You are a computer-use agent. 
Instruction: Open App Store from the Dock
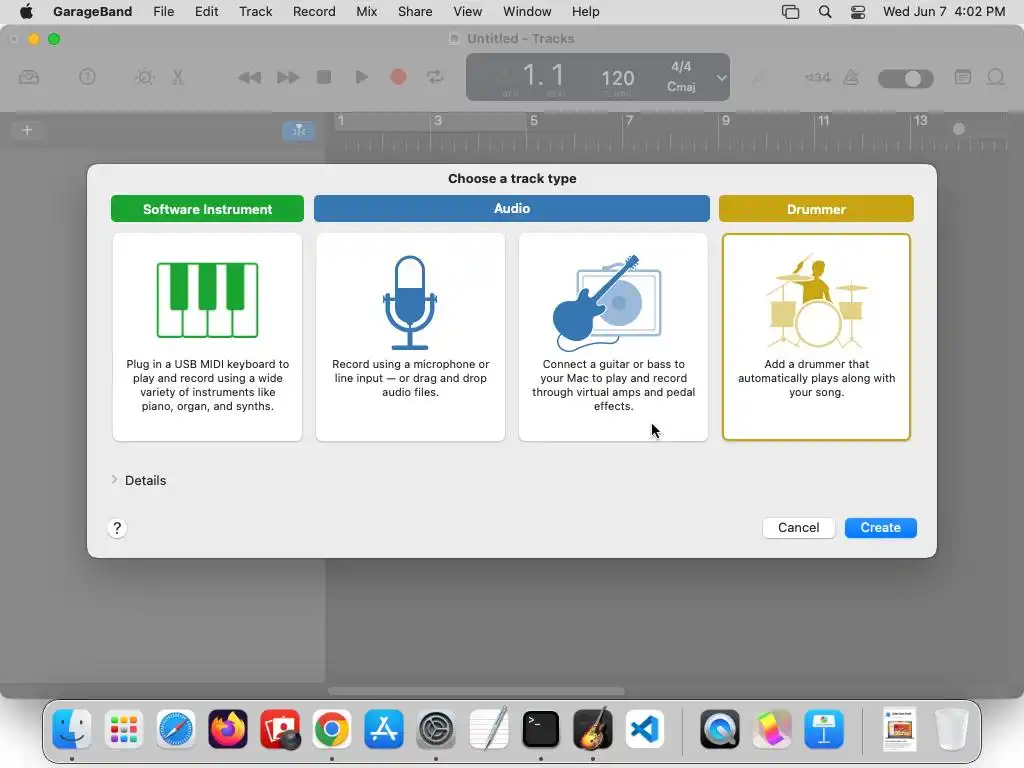click(384, 728)
